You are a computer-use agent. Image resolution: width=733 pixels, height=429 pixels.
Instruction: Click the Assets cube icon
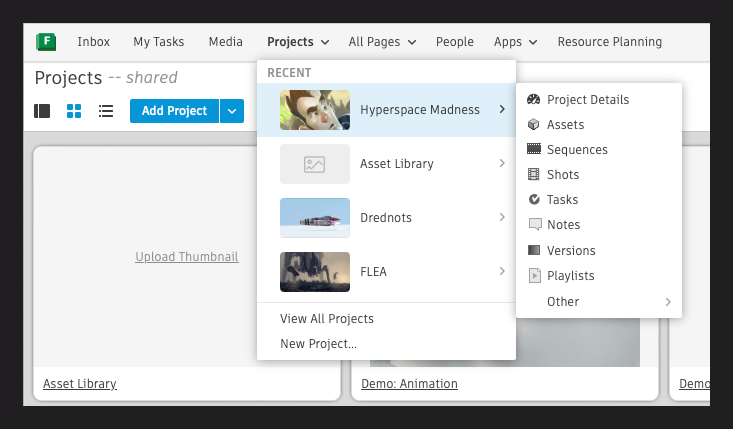(x=534, y=125)
